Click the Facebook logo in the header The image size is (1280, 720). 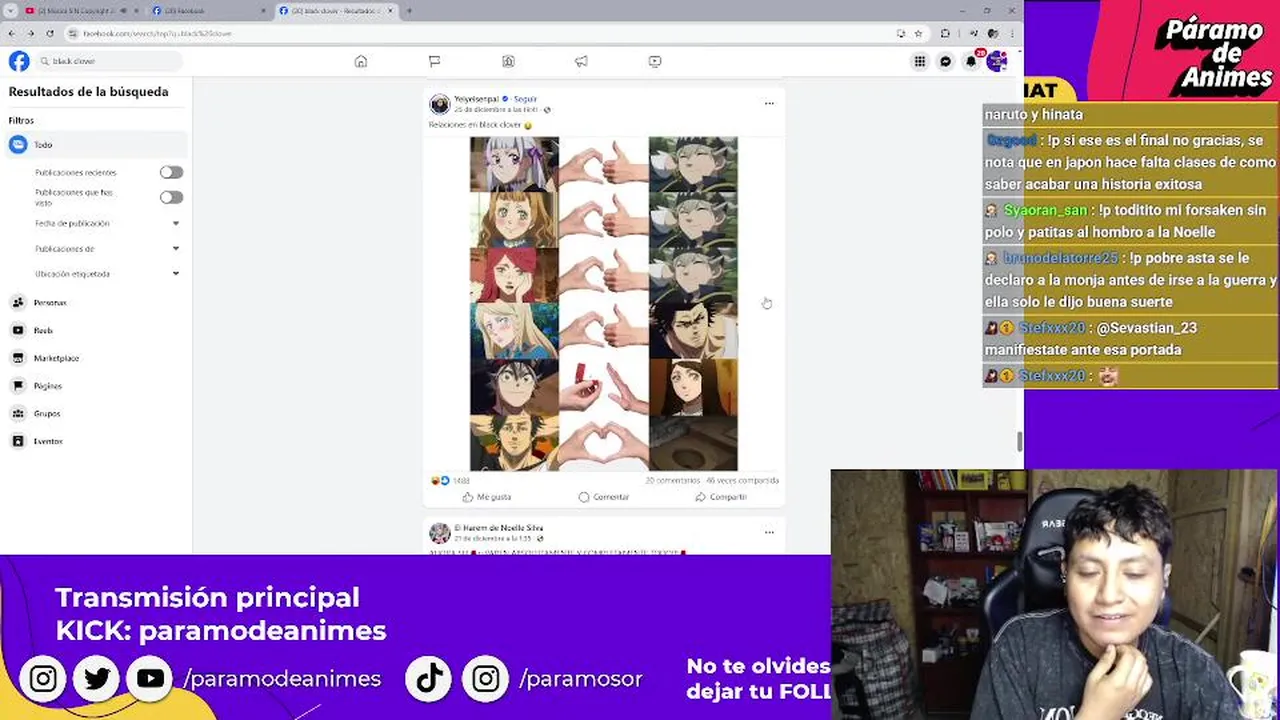click(x=19, y=61)
